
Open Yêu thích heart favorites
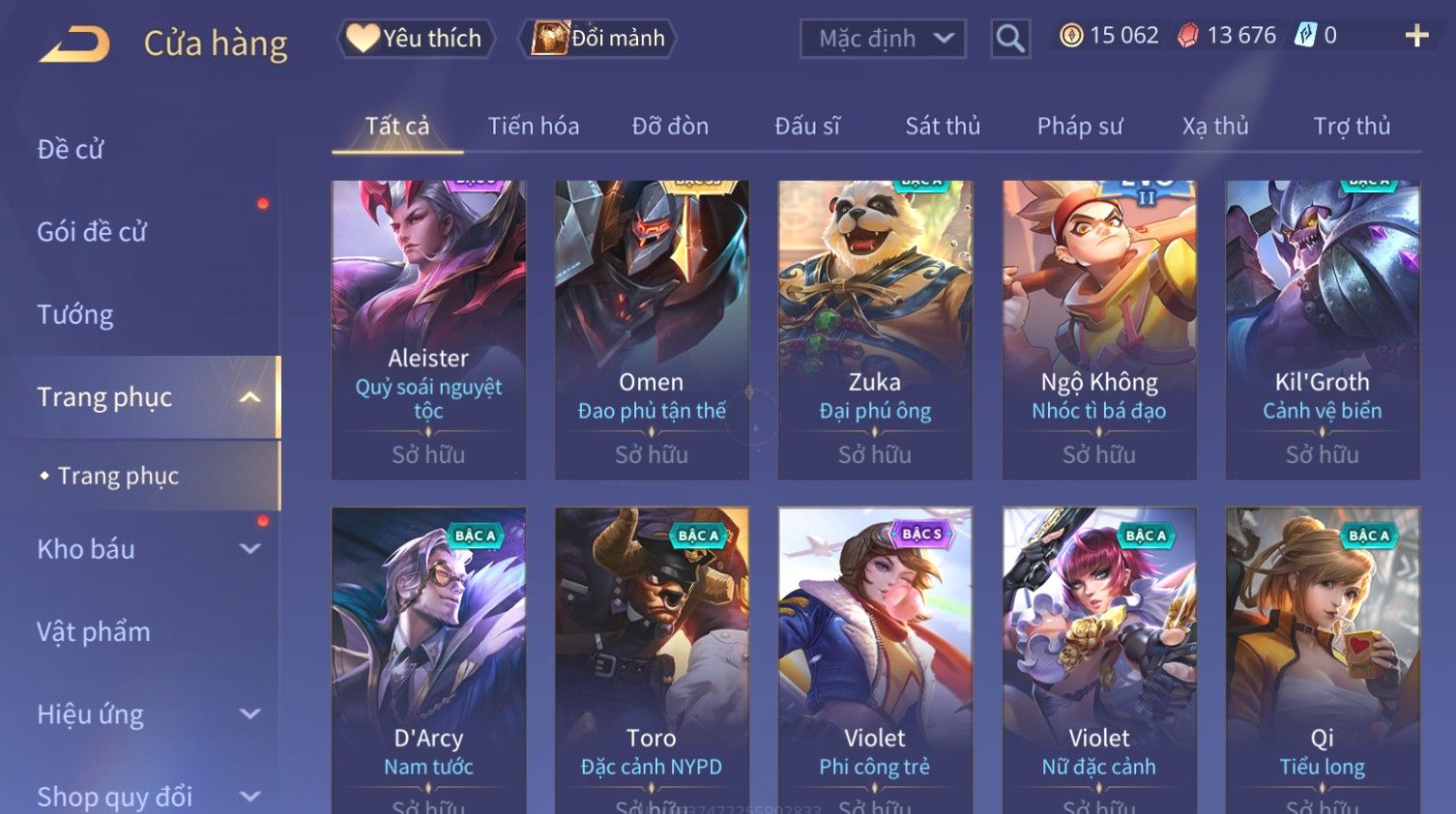pos(416,39)
